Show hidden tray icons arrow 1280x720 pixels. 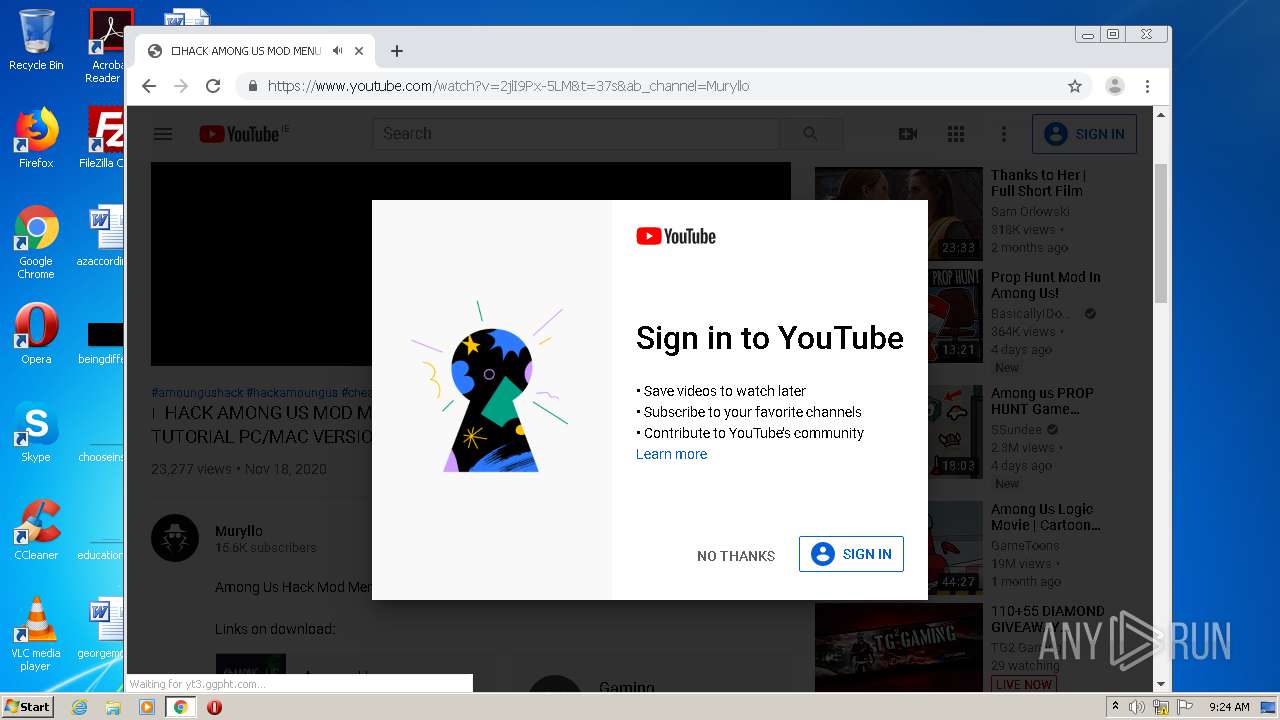pos(1115,707)
